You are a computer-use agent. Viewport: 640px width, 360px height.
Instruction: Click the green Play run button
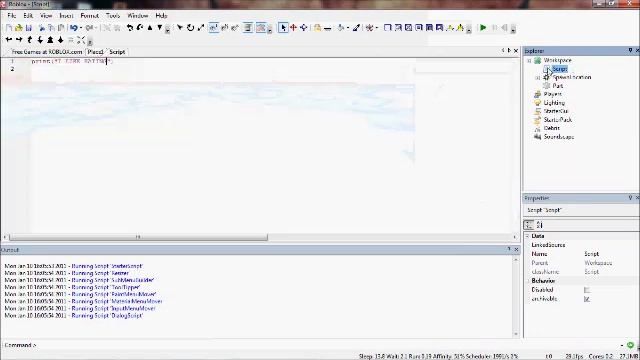click(x=483, y=28)
